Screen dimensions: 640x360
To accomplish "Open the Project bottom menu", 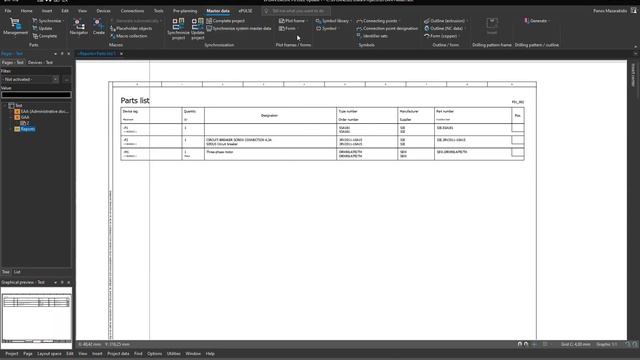I will (x=11, y=353).
